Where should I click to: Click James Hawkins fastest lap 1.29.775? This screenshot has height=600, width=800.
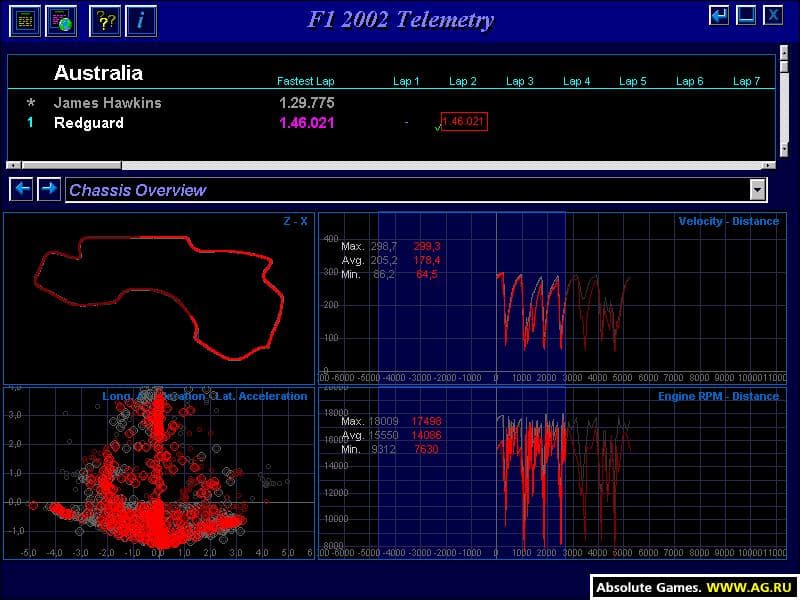(307, 103)
